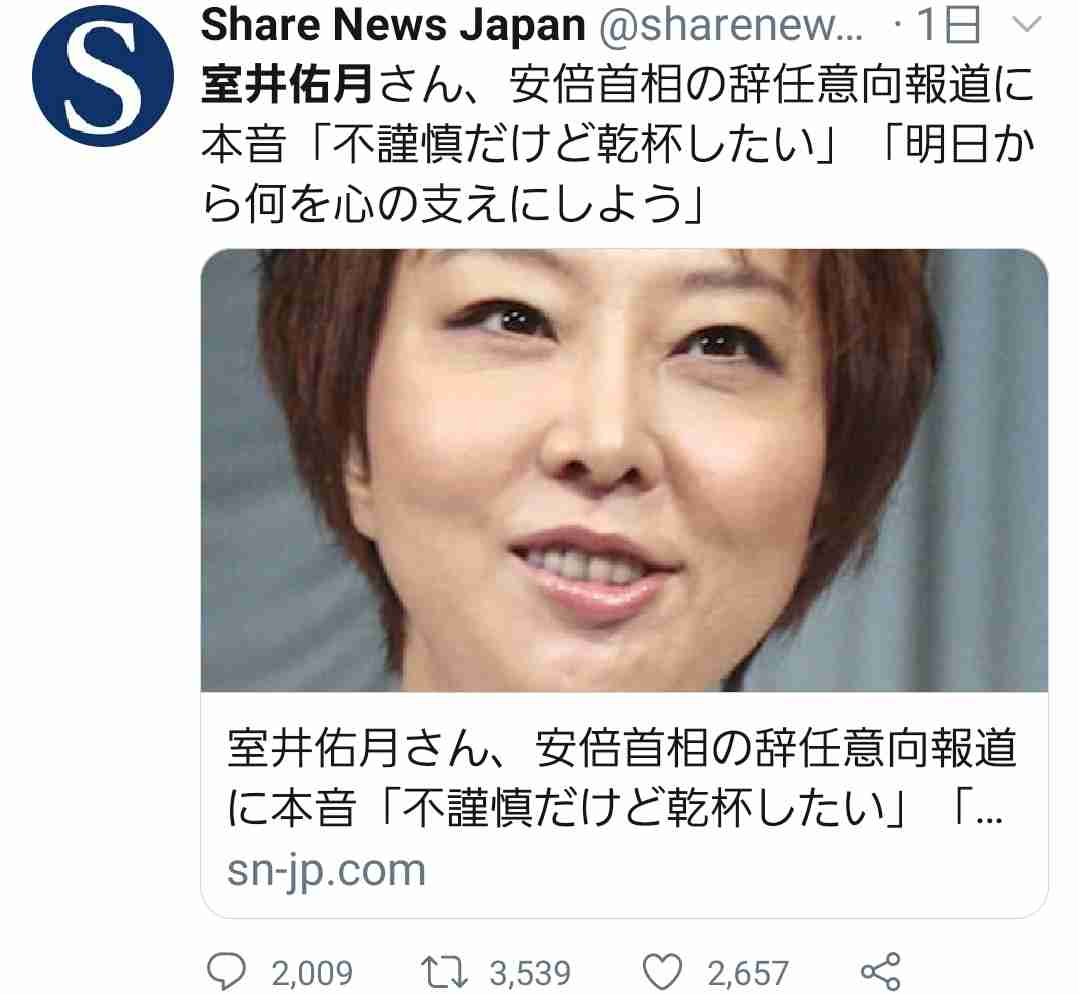This screenshot has width=1079, height=994.
Task: Expand the tweet options chevron menu
Action: pos(1027,25)
